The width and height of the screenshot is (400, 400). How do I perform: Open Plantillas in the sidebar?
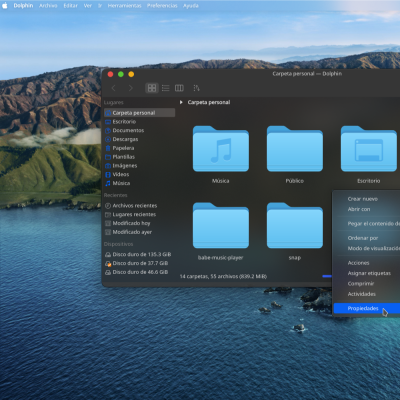click(123, 157)
